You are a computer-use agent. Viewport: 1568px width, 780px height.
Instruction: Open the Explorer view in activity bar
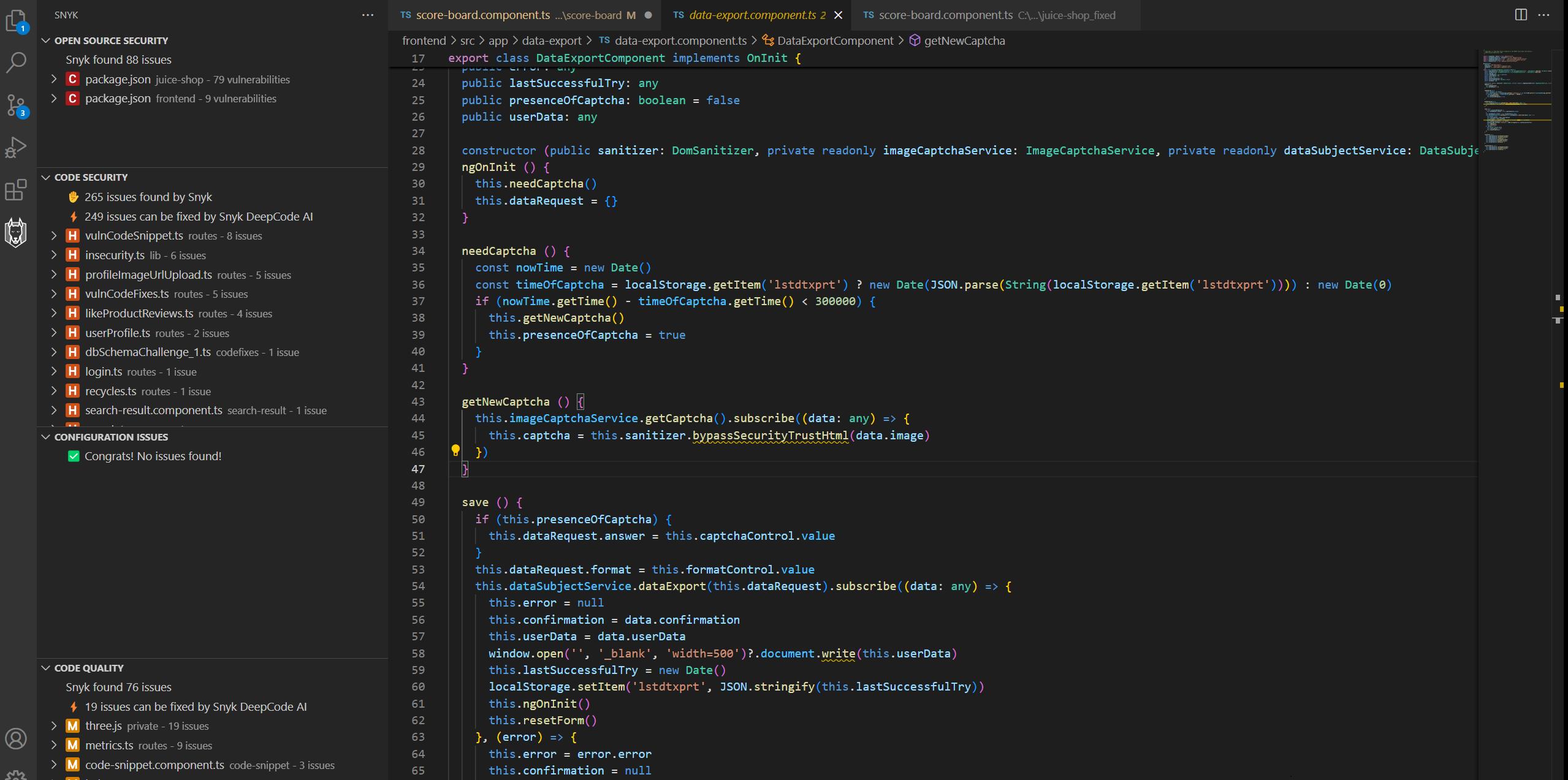coord(17,21)
